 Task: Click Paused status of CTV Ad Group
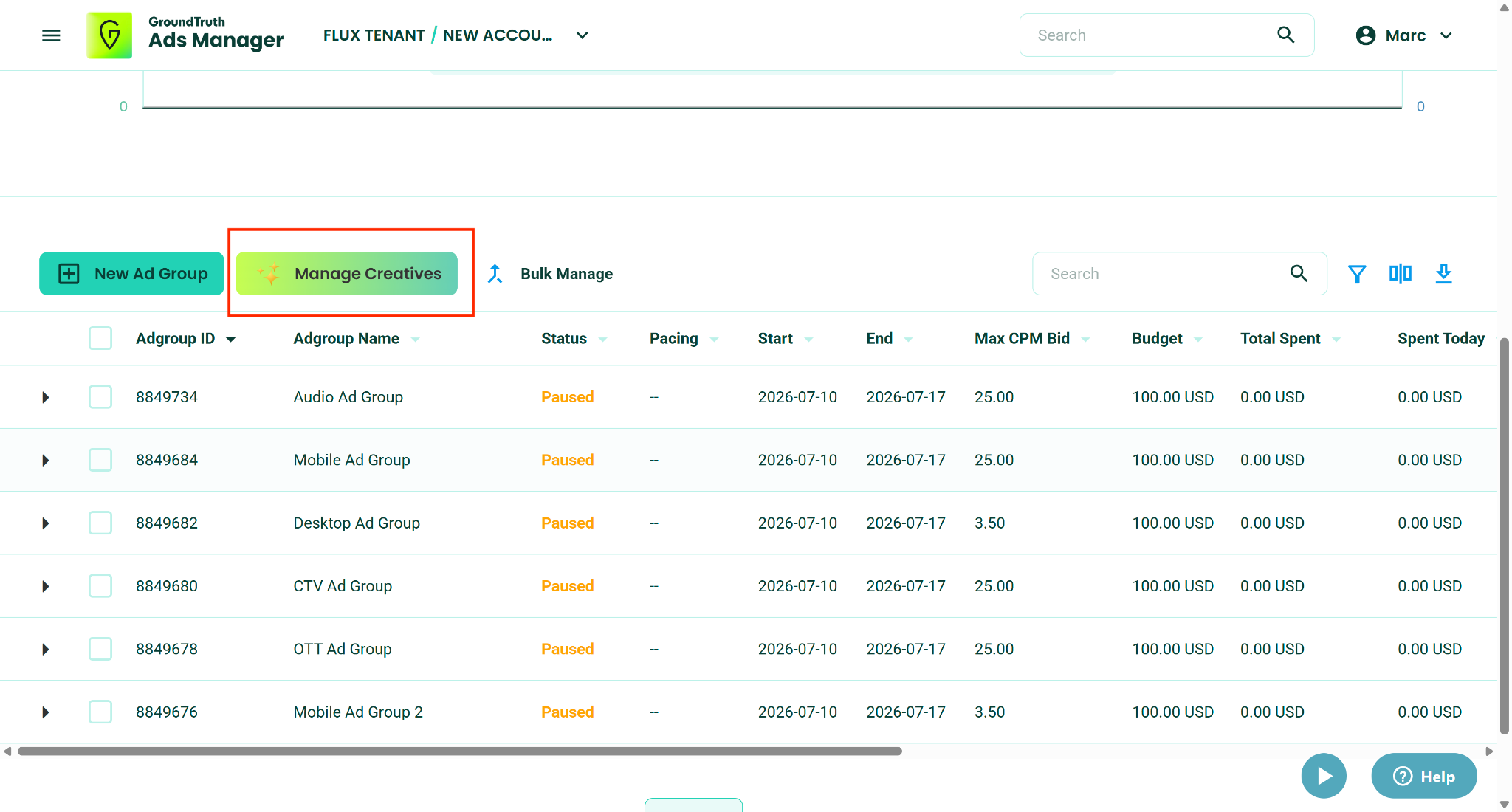point(567,586)
